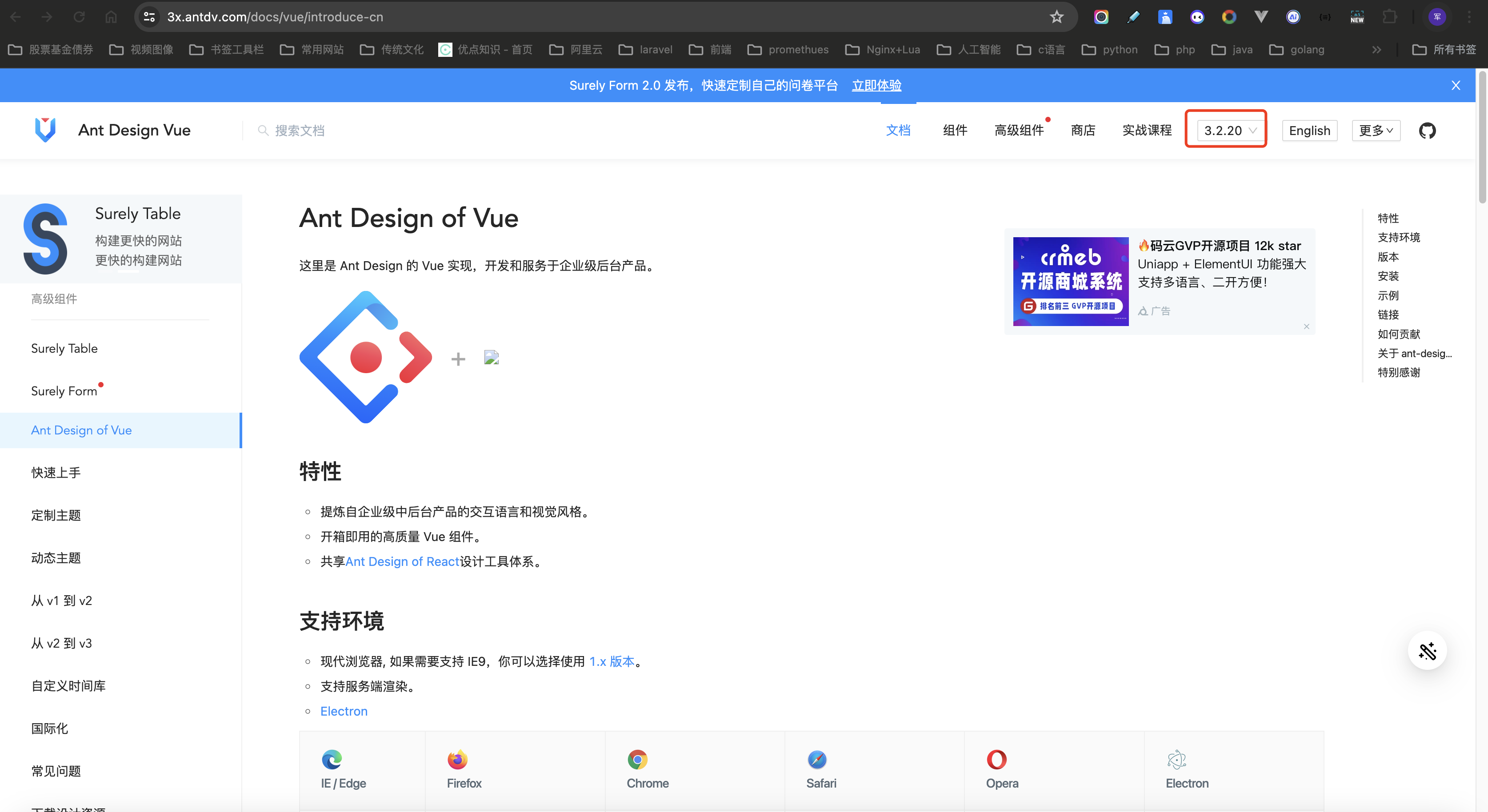Open the python bookmark folder

click(x=1110, y=50)
